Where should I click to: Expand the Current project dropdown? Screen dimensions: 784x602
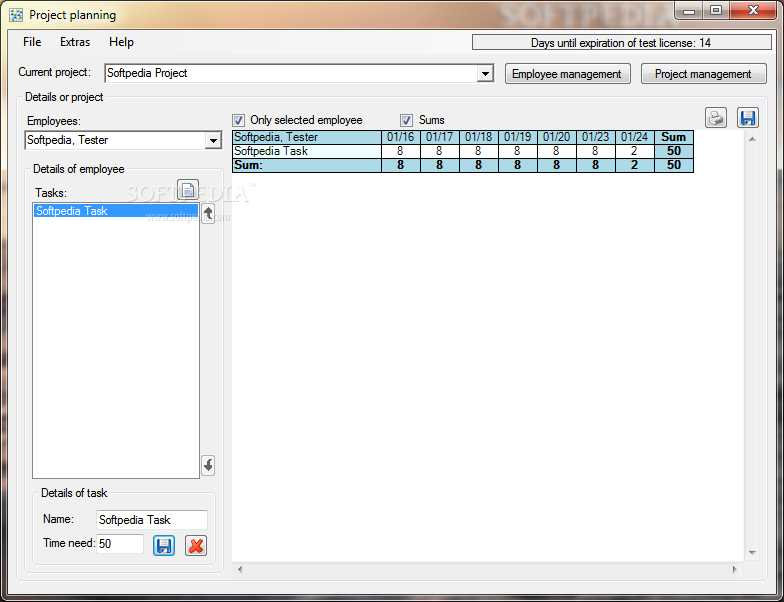[484, 74]
